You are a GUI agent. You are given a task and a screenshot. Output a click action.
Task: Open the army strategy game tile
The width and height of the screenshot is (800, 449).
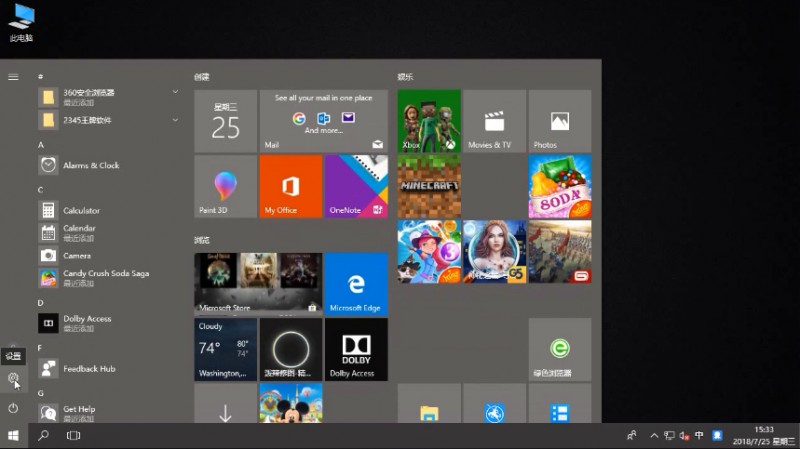pyautogui.click(x=560, y=252)
